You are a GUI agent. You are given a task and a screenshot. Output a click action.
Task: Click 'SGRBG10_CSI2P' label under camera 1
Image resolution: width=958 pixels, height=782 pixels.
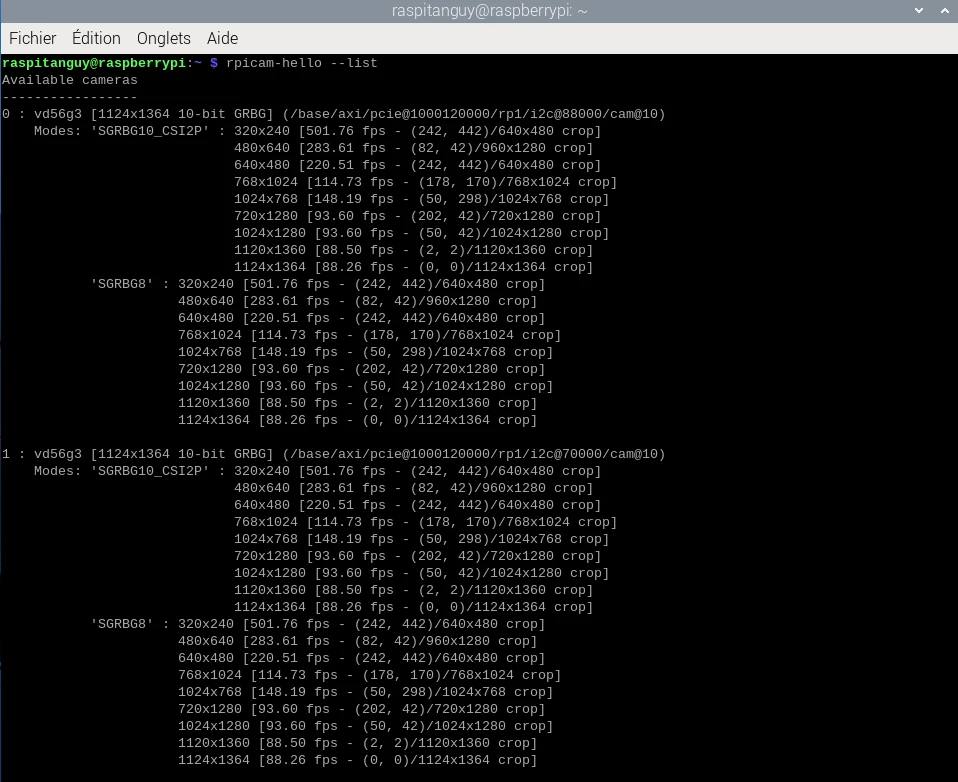point(150,471)
